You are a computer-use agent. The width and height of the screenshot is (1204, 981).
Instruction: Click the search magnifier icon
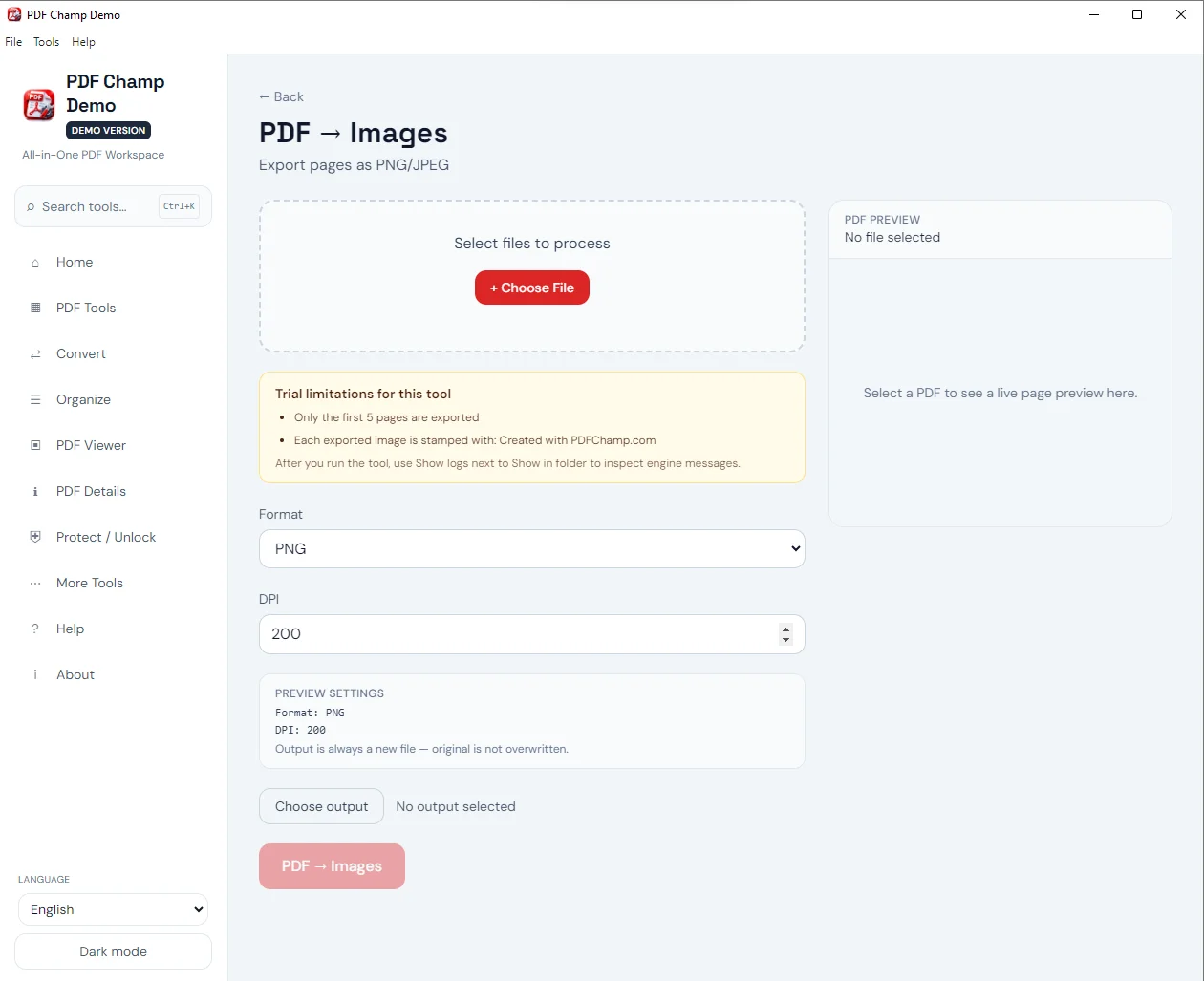31,207
